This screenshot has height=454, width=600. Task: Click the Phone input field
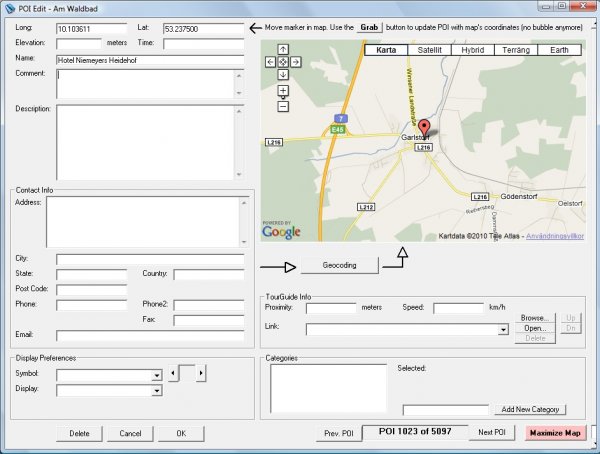pyautogui.click(x=91, y=305)
